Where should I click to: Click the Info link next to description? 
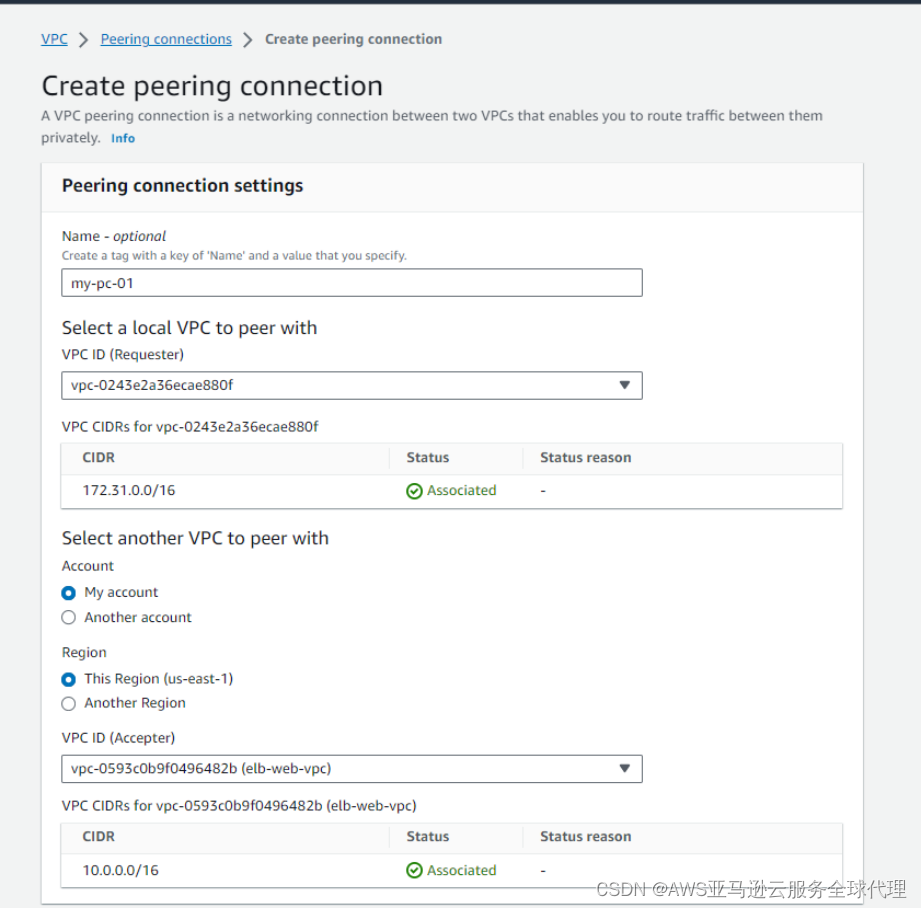(x=122, y=138)
